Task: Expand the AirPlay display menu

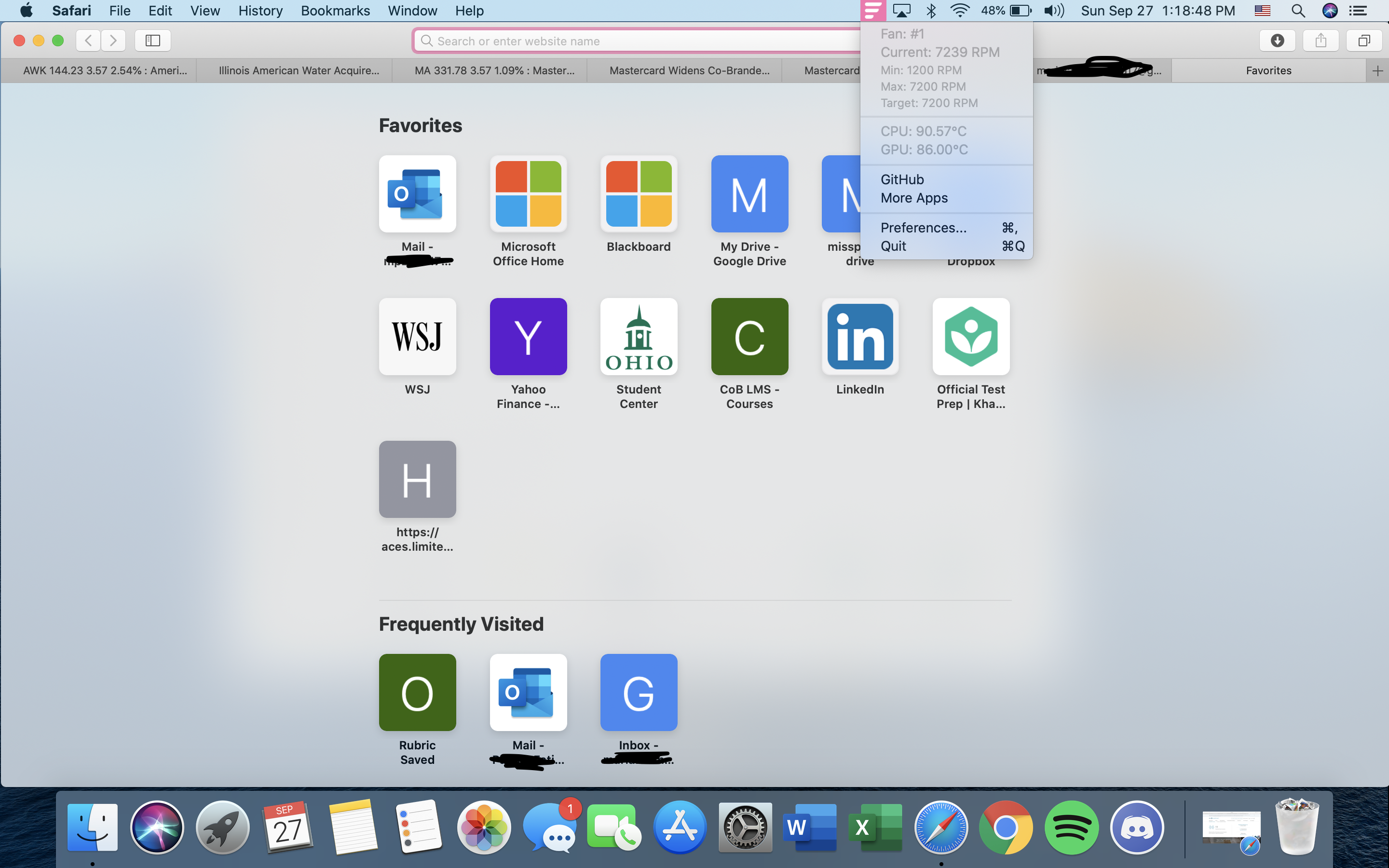Action: (x=902, y=10)
